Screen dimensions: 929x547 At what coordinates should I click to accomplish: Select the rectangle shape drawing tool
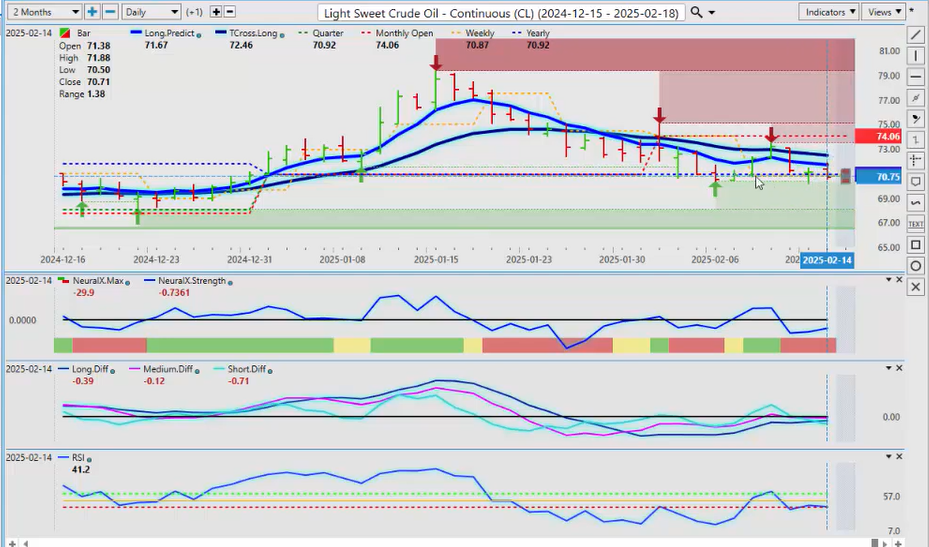[x=916, y=245]
